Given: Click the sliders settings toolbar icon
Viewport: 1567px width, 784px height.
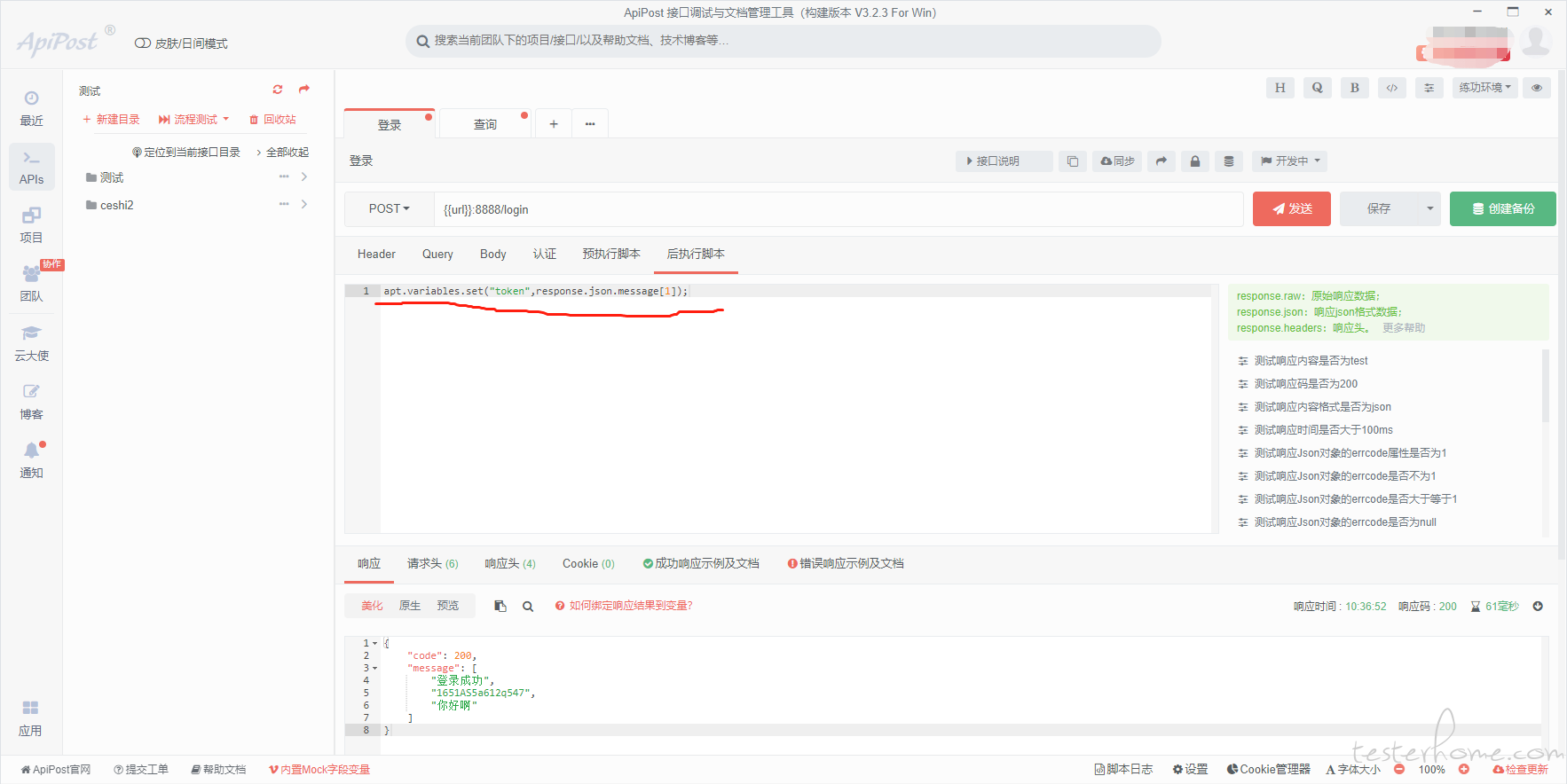Looking at the screenshot, I should pyautogui.click(x=1429, y=88).
